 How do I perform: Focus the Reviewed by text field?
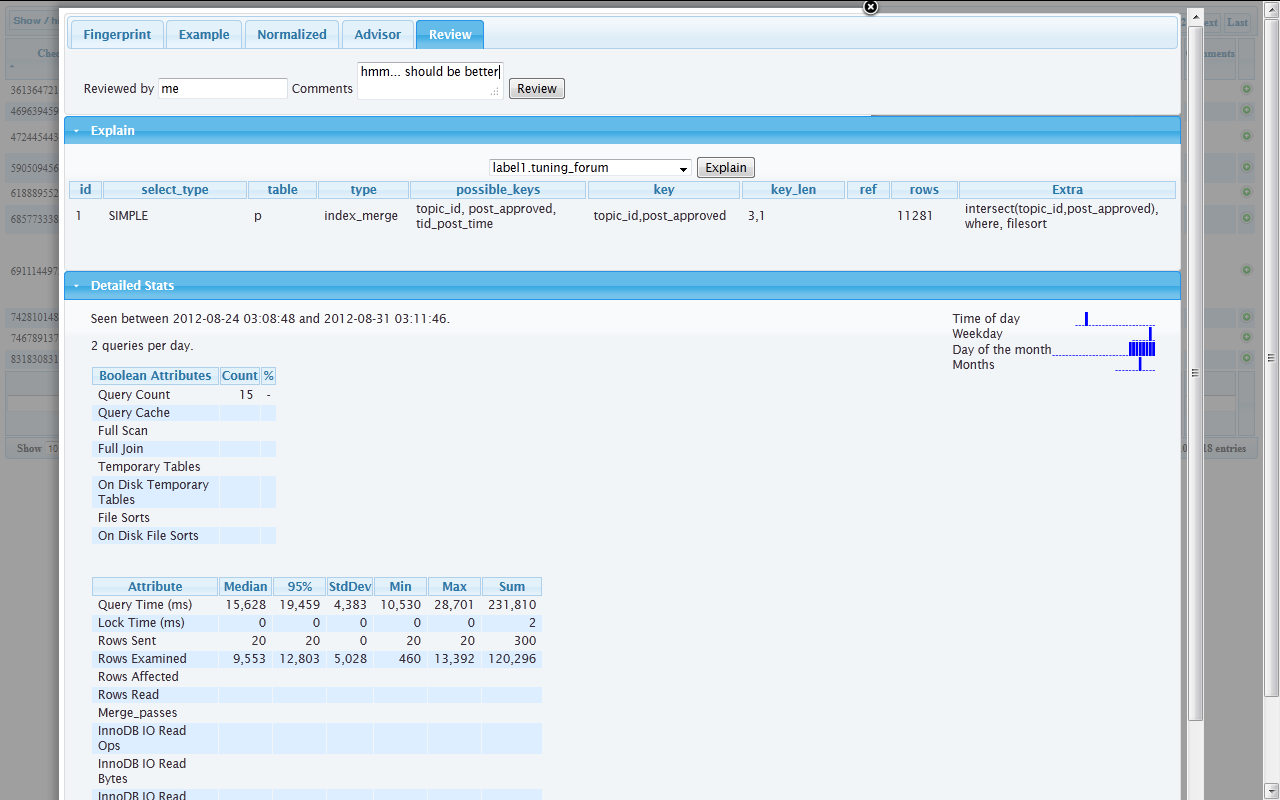(x=222, y=89)
